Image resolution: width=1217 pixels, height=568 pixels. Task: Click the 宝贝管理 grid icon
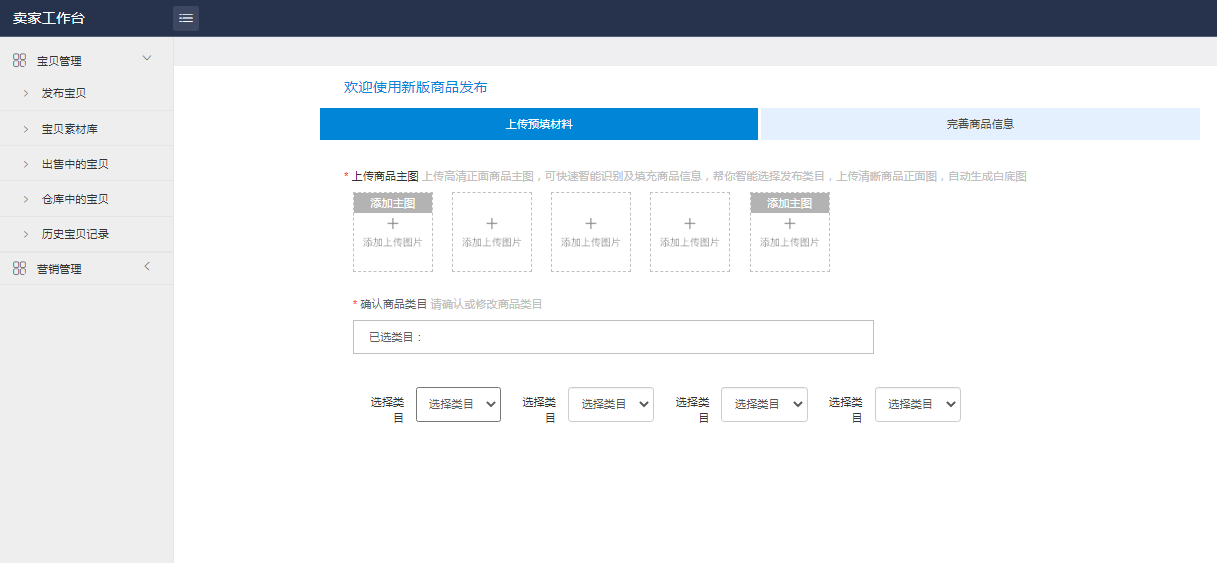pos(19,60)
